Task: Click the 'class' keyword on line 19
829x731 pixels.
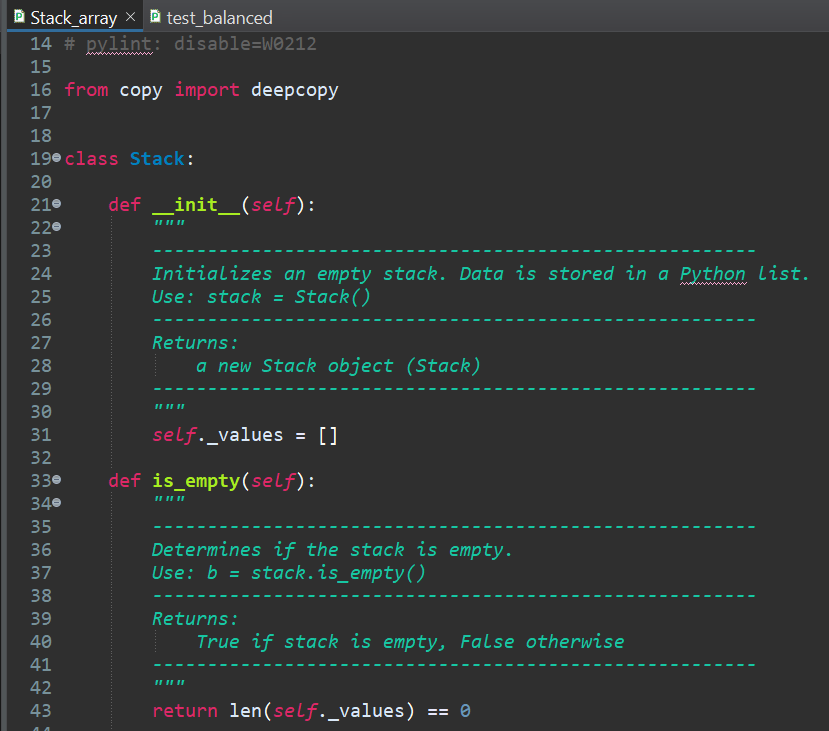Action: click(x=91, y=159)
